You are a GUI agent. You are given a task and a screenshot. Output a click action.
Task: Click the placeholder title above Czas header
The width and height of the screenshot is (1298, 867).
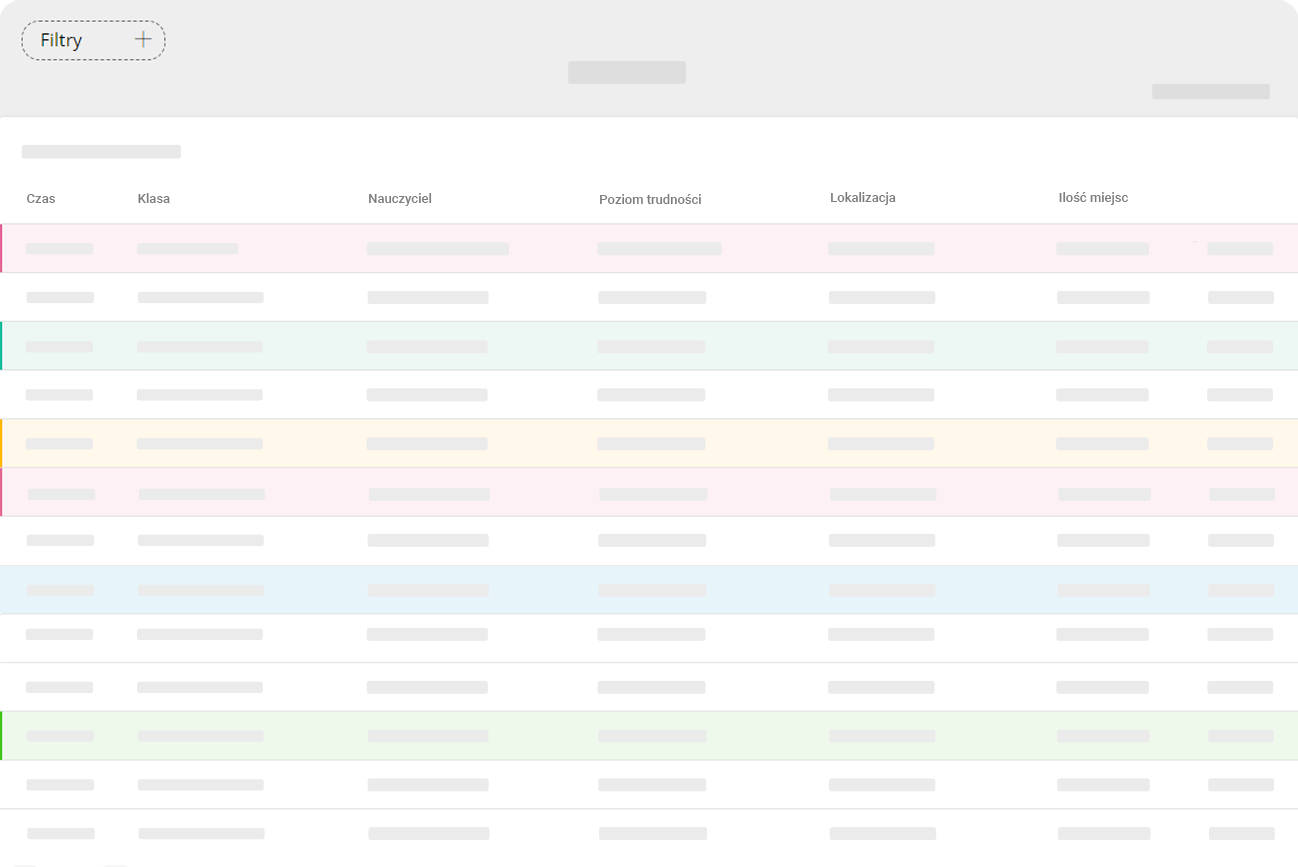101,152
